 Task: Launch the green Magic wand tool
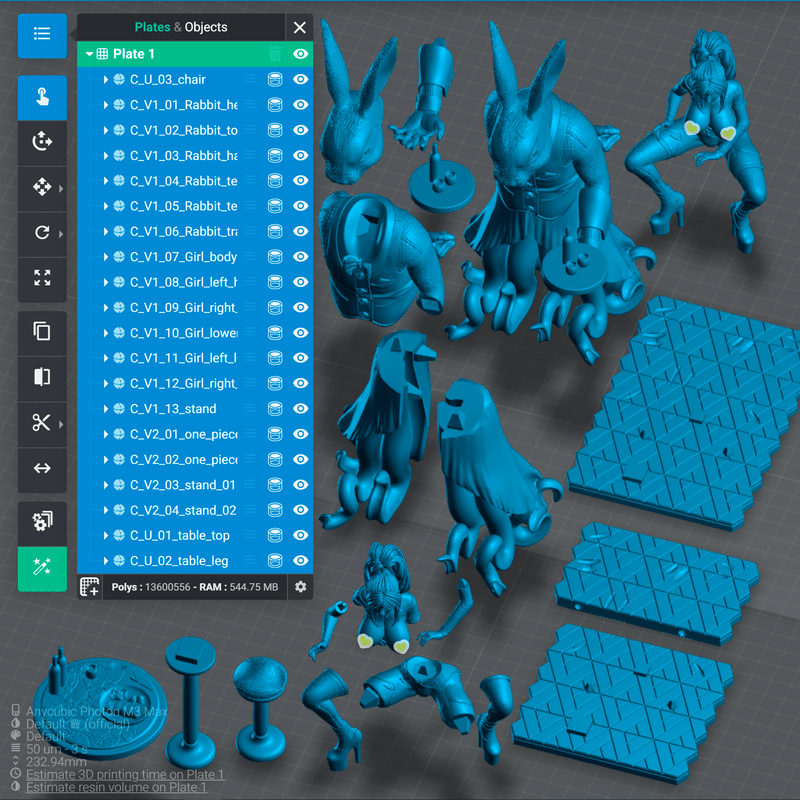pyautogui.click(x=42, y=568)
